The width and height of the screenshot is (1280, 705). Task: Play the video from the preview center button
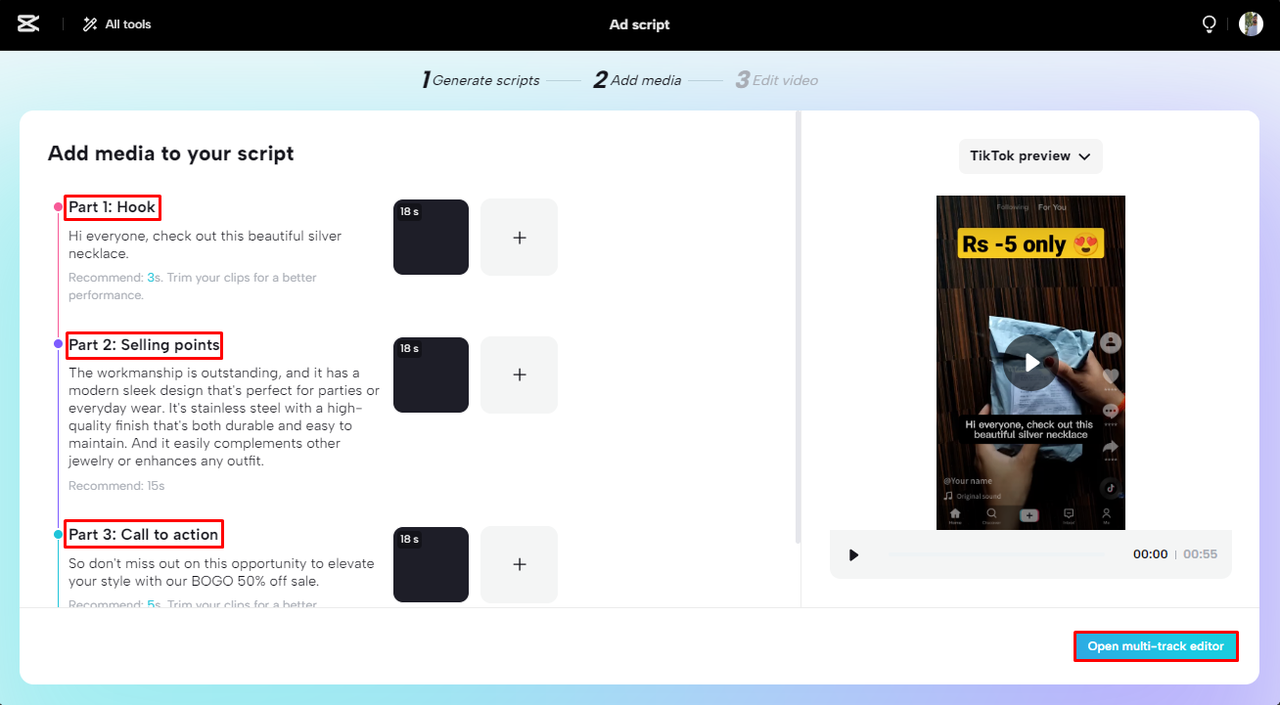point(1030,362)
